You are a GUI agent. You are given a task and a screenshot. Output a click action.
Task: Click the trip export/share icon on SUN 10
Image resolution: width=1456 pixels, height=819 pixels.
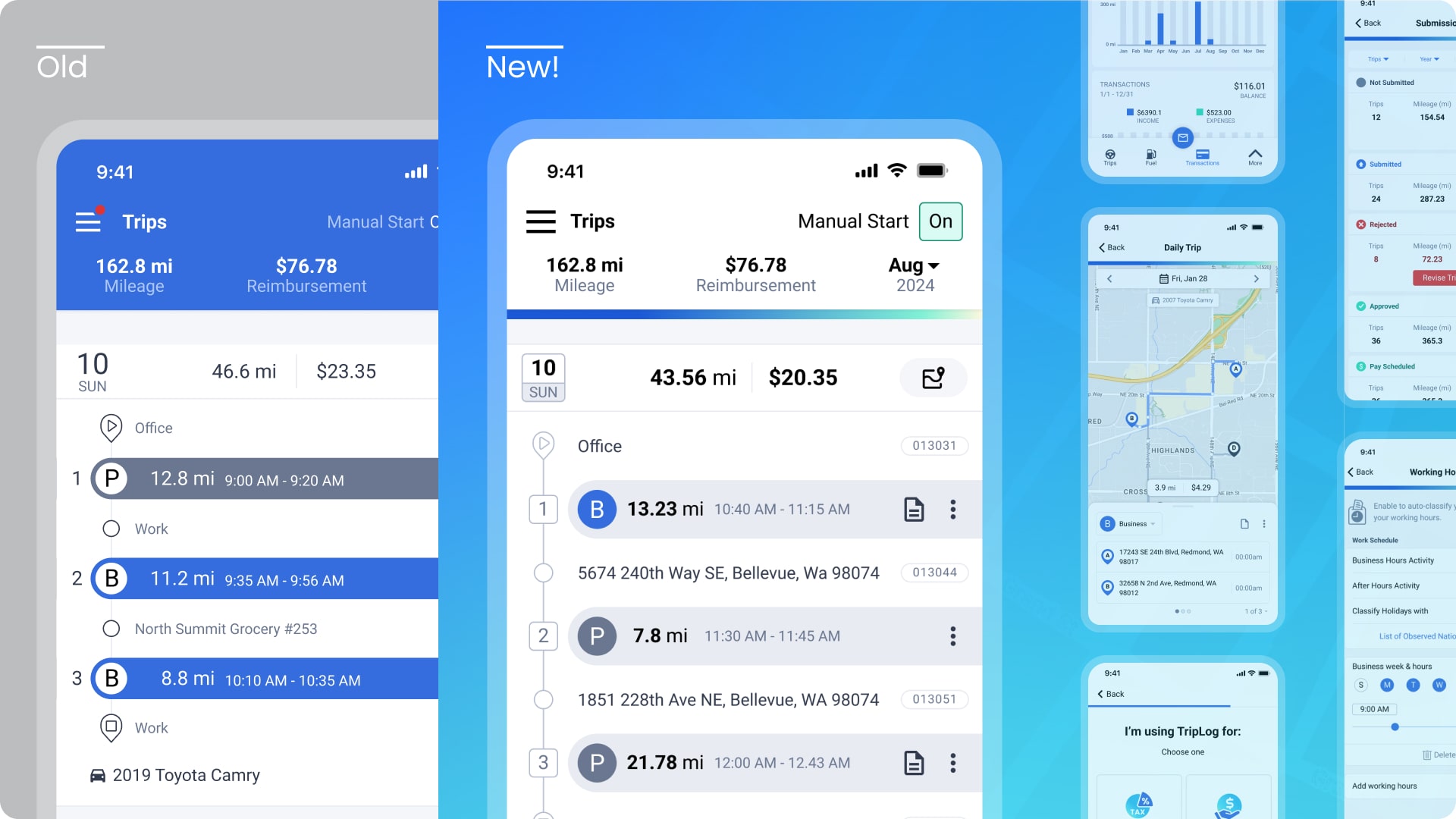(933, 377)
